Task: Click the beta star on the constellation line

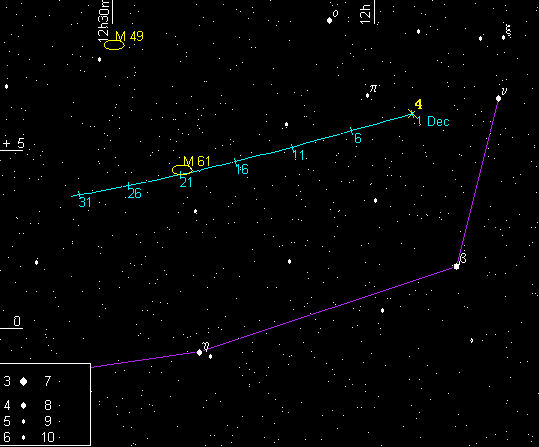Action: (x=456, y=266)
